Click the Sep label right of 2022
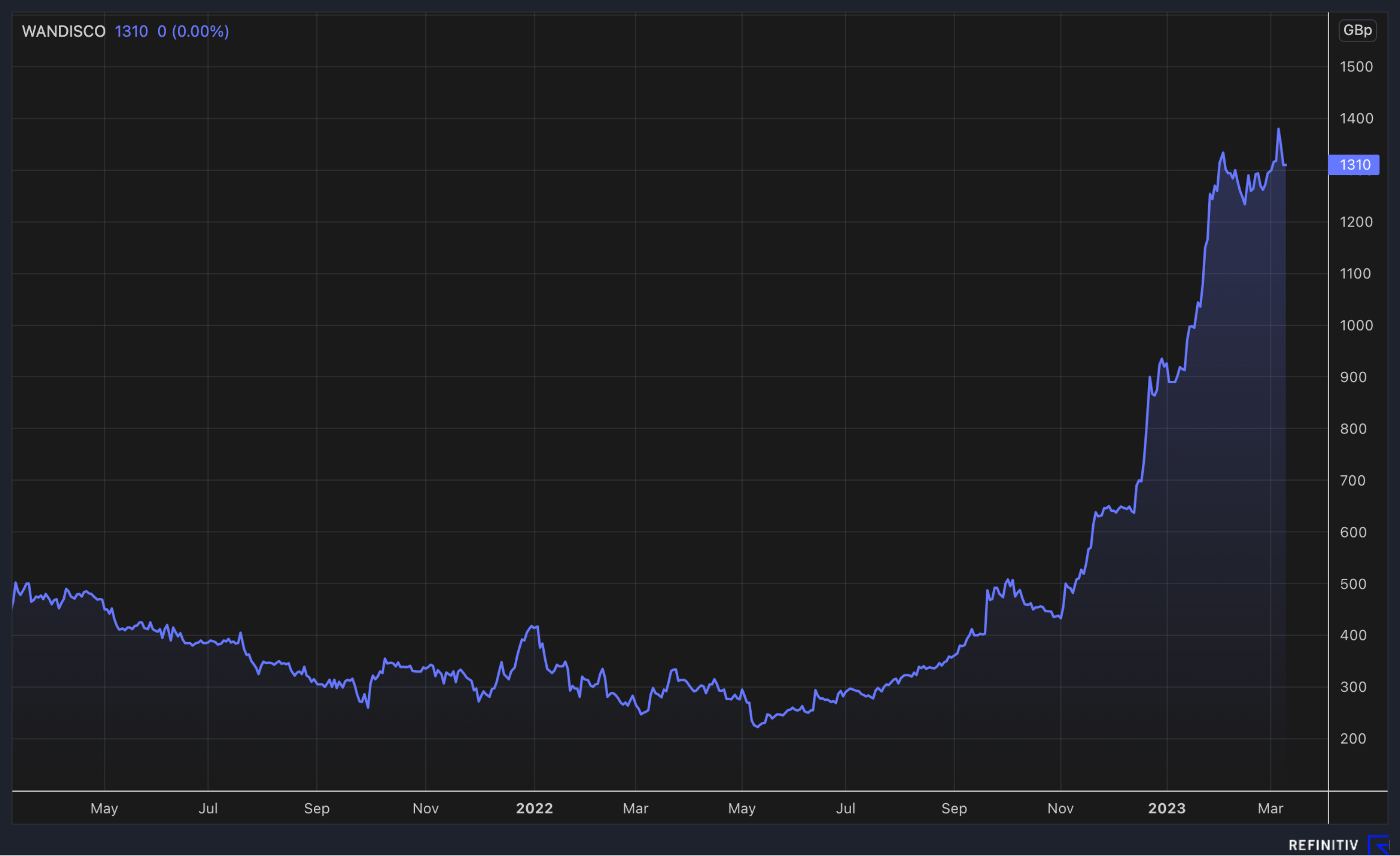Screen dimensions: 1400x856 tap(954, 809)
